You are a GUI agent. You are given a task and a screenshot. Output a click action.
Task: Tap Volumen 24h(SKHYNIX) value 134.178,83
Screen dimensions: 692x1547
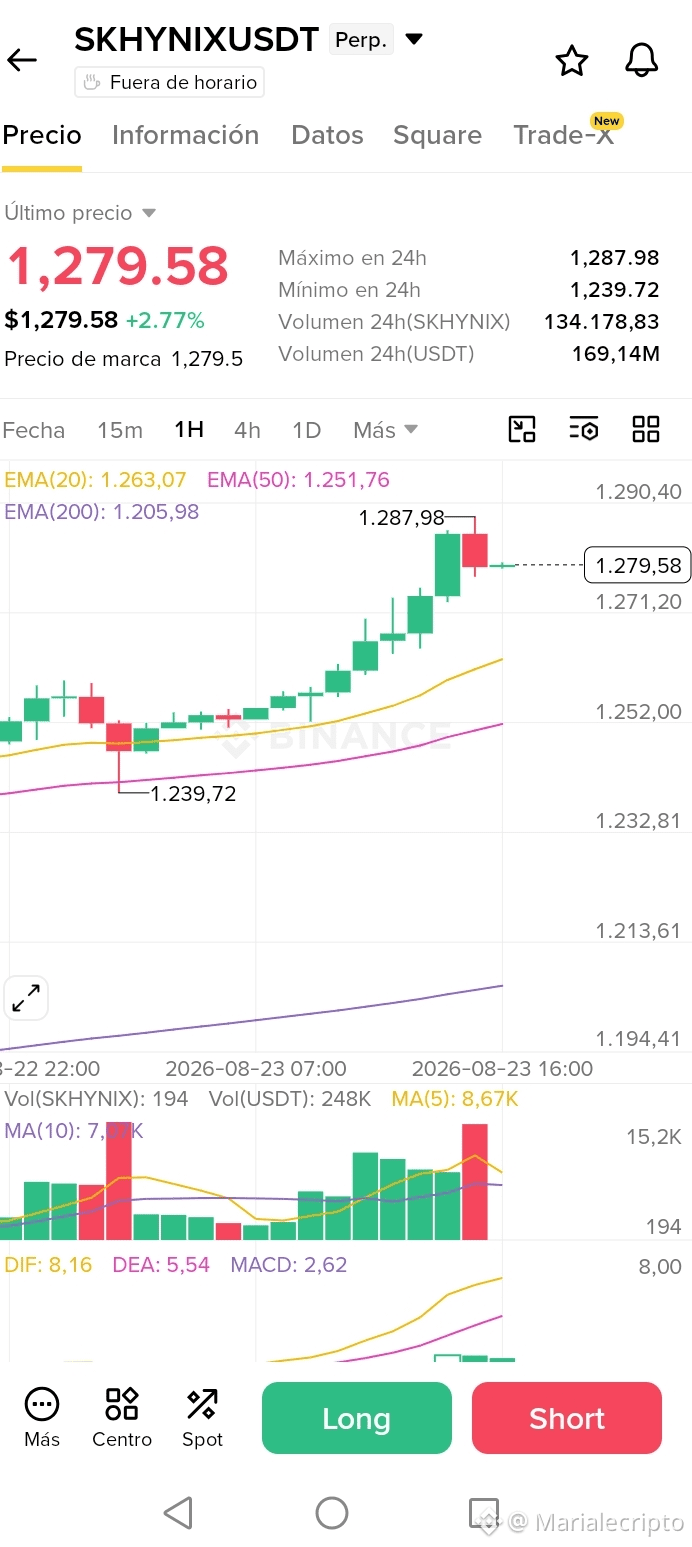point(602,322)
